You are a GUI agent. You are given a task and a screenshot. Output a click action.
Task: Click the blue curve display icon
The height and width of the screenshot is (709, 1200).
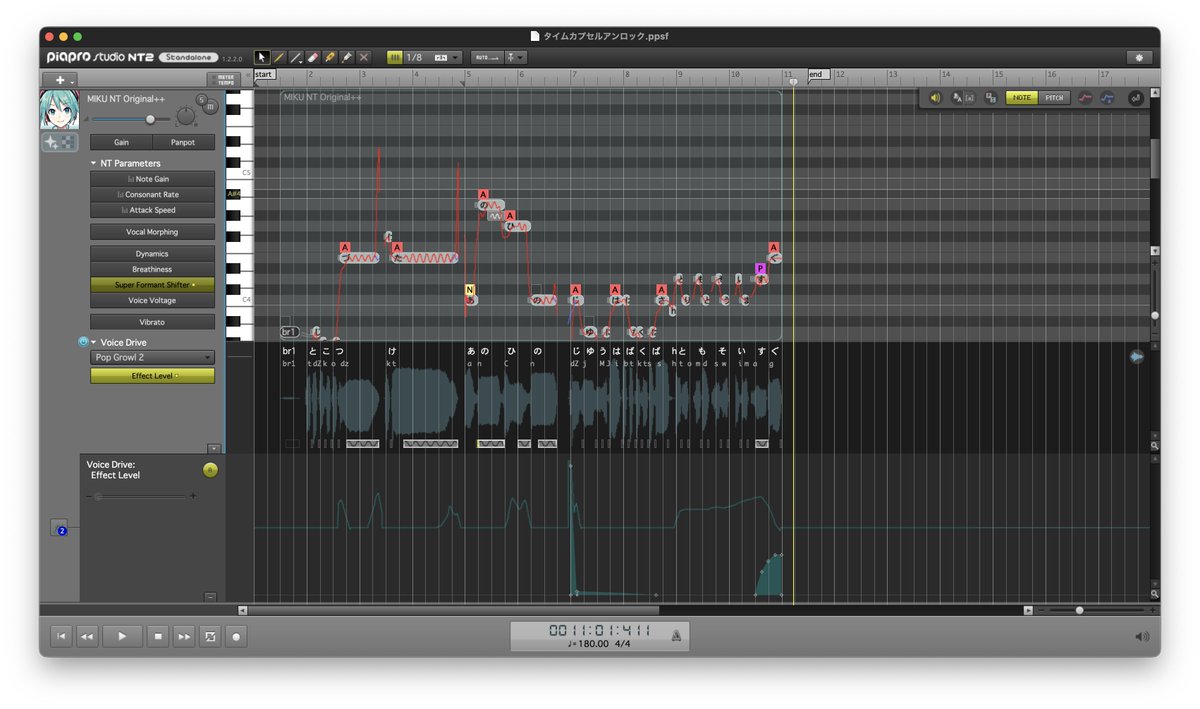(x=1108, y=98)
